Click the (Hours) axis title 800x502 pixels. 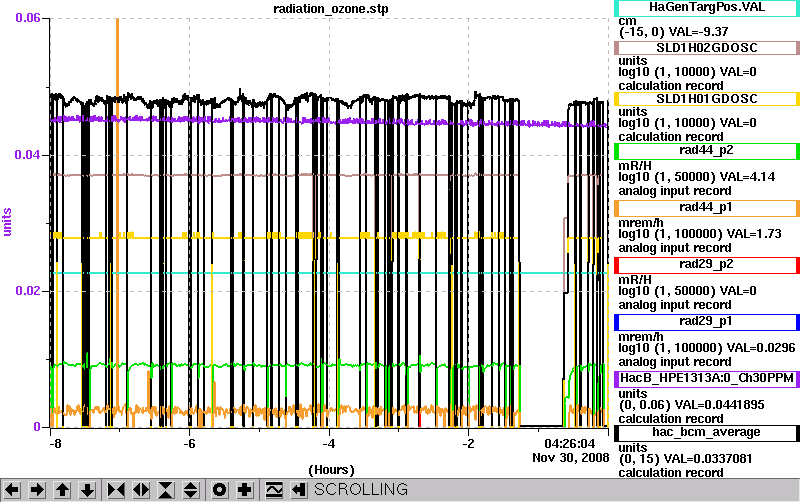(331, 470)
